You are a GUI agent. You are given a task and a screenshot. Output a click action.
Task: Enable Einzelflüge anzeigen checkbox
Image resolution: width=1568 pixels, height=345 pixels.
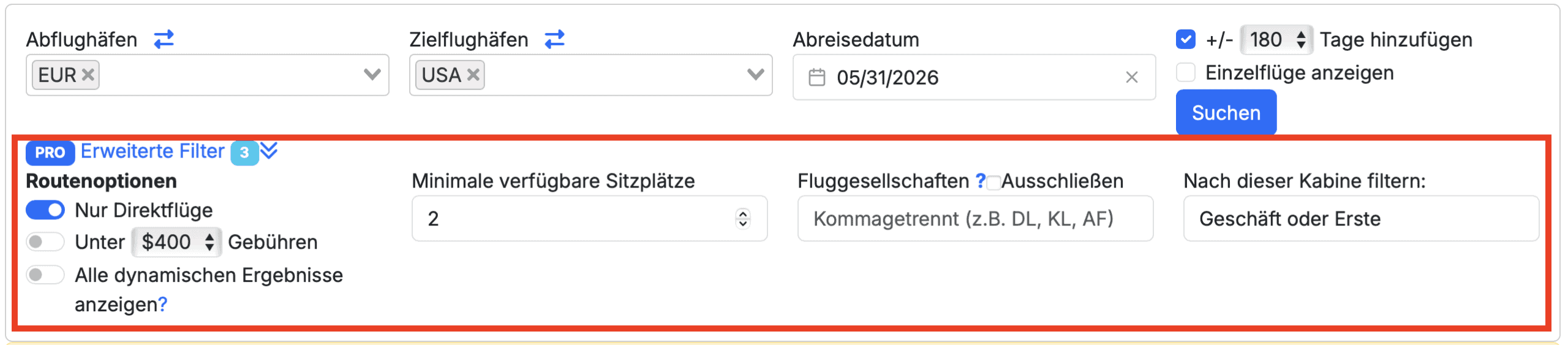click(x=1186, y=72)
